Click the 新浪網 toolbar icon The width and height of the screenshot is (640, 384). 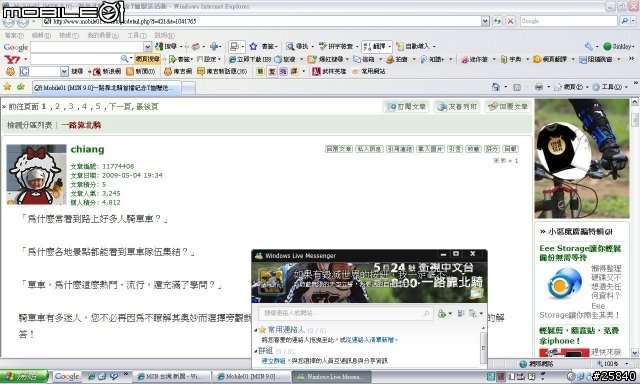(x=97, y=72)
